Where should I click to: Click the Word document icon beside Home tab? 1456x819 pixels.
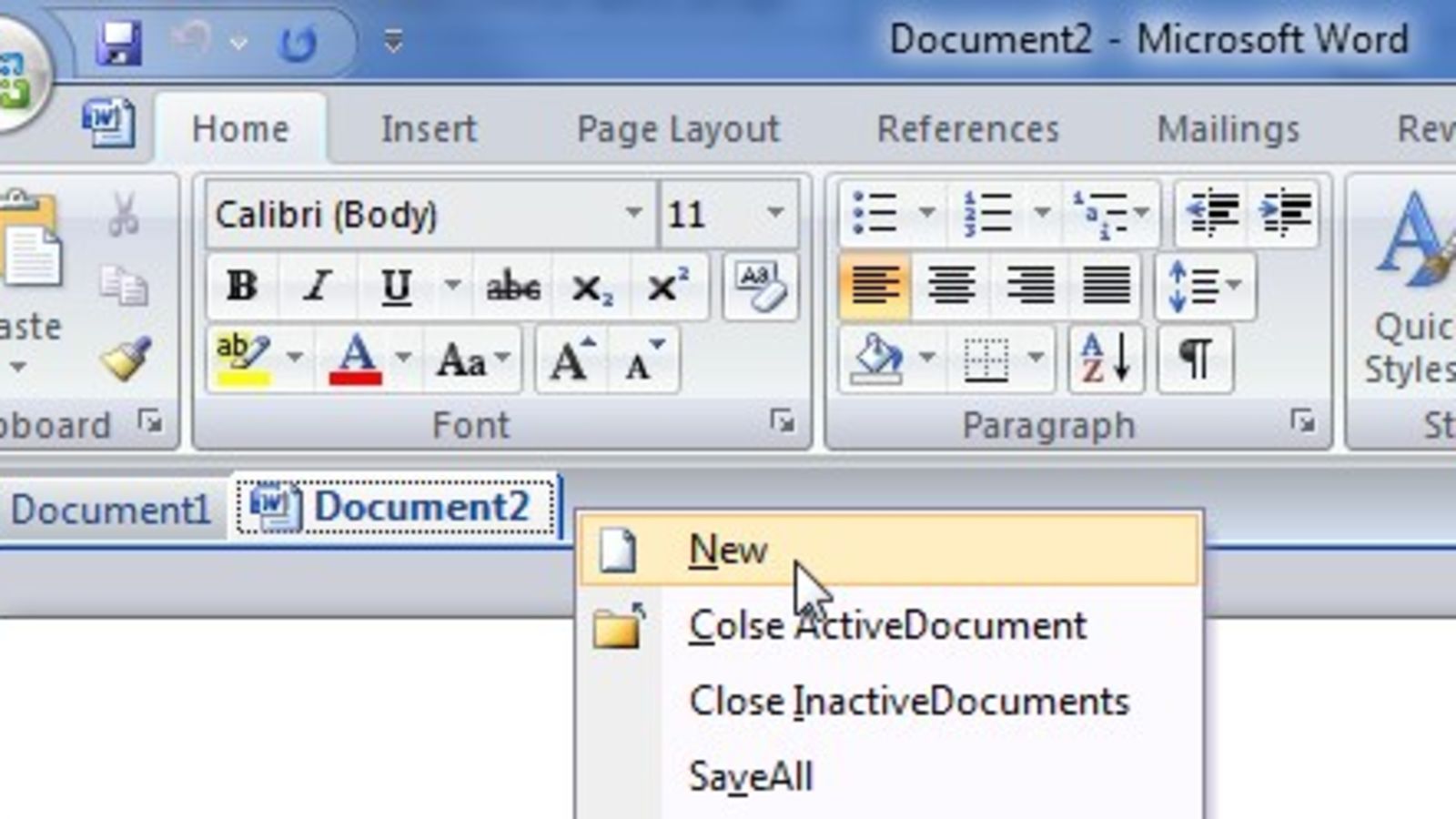[x=108, y=123]
